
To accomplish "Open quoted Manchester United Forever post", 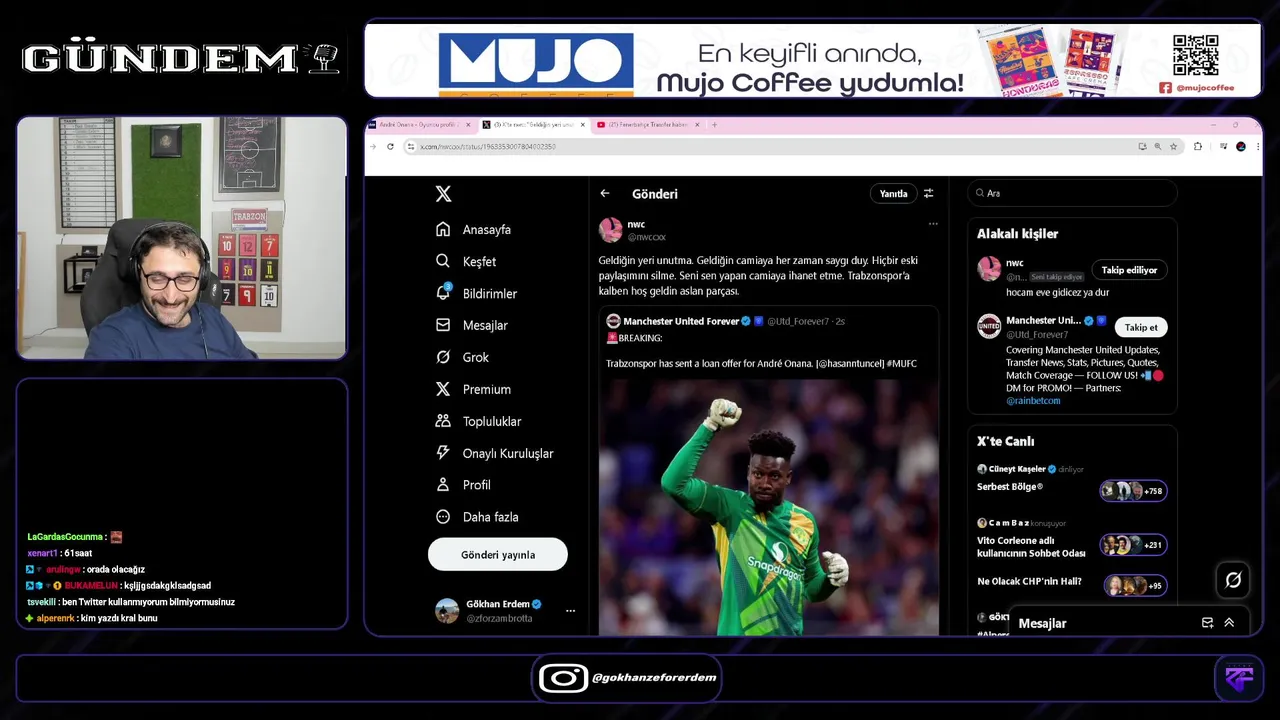I will 768,470.
